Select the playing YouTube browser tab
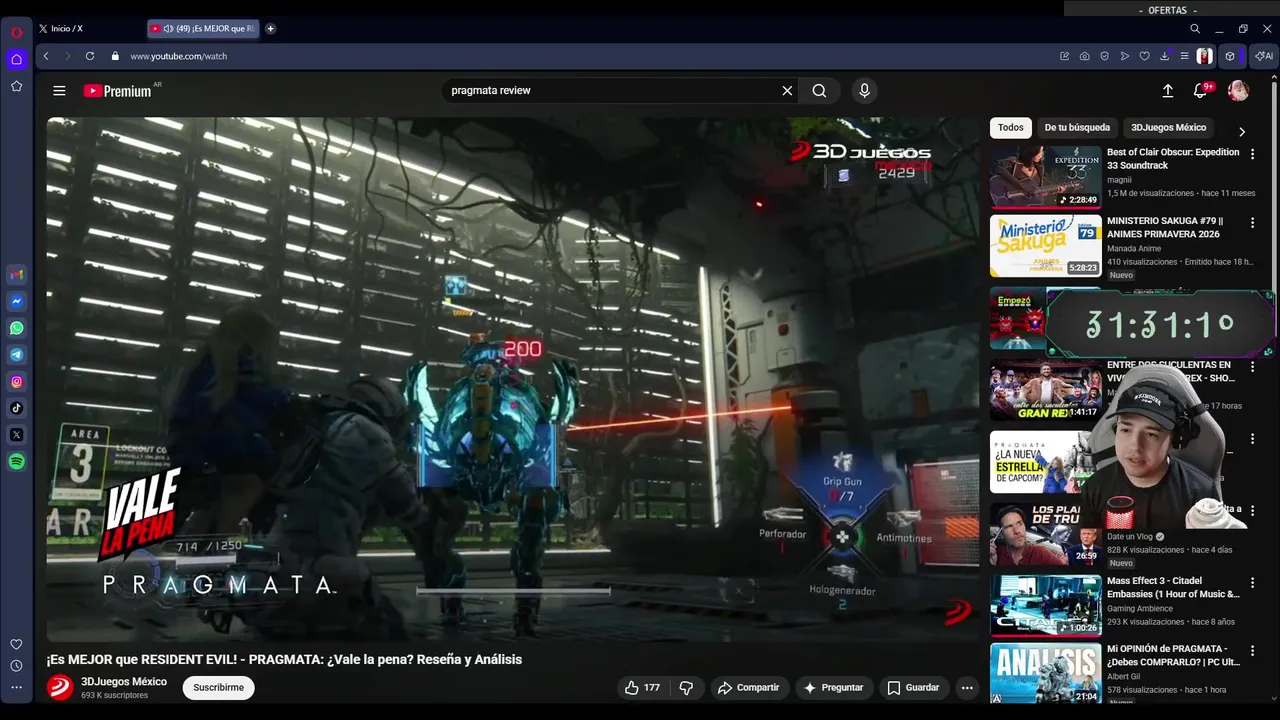 point(203,29)
